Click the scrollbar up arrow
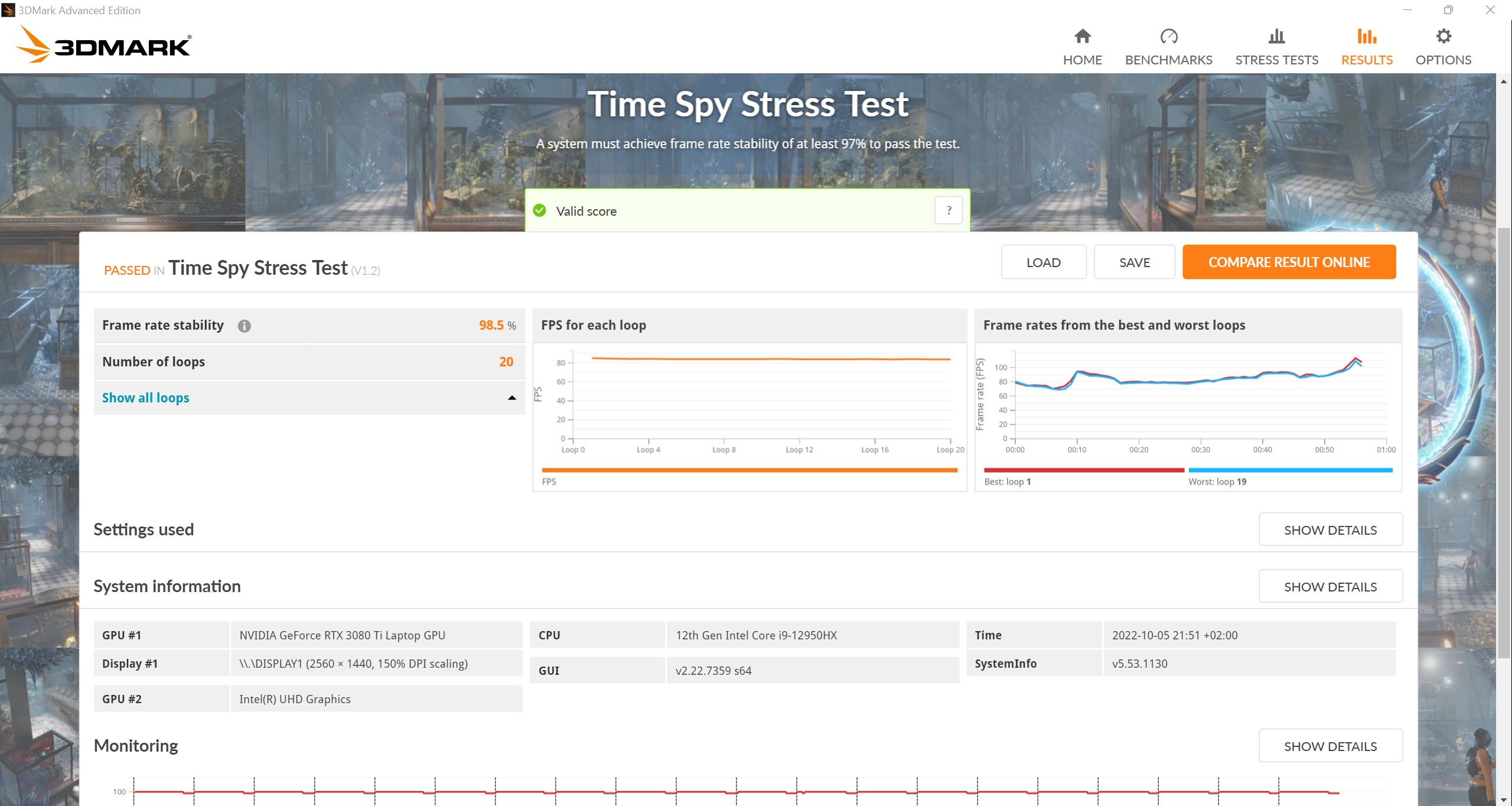The image size is (1512, 806). [x=1504, y=82]
